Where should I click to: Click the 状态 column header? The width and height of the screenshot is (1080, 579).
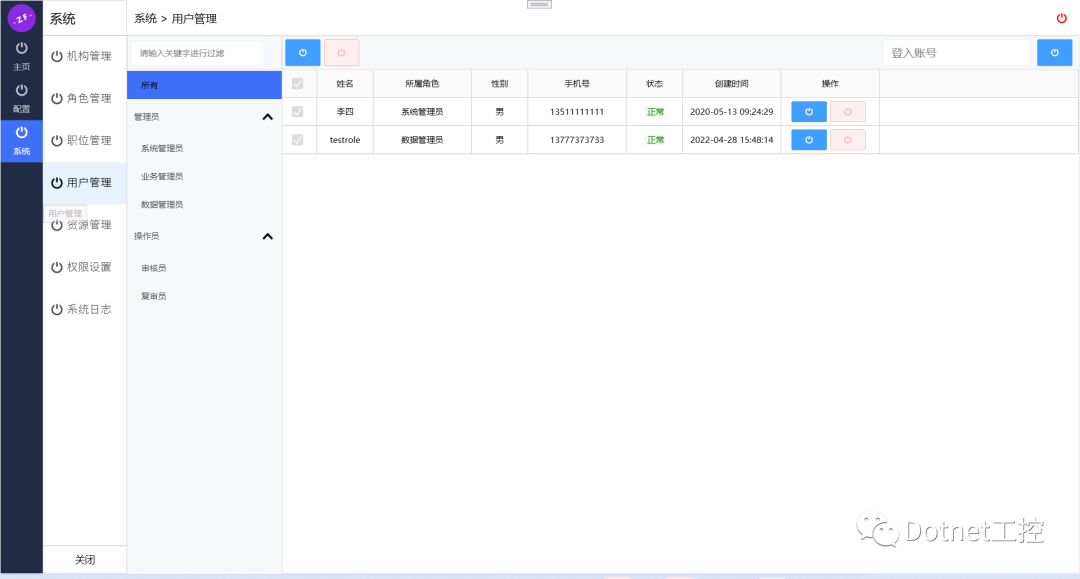pos(654,83)
